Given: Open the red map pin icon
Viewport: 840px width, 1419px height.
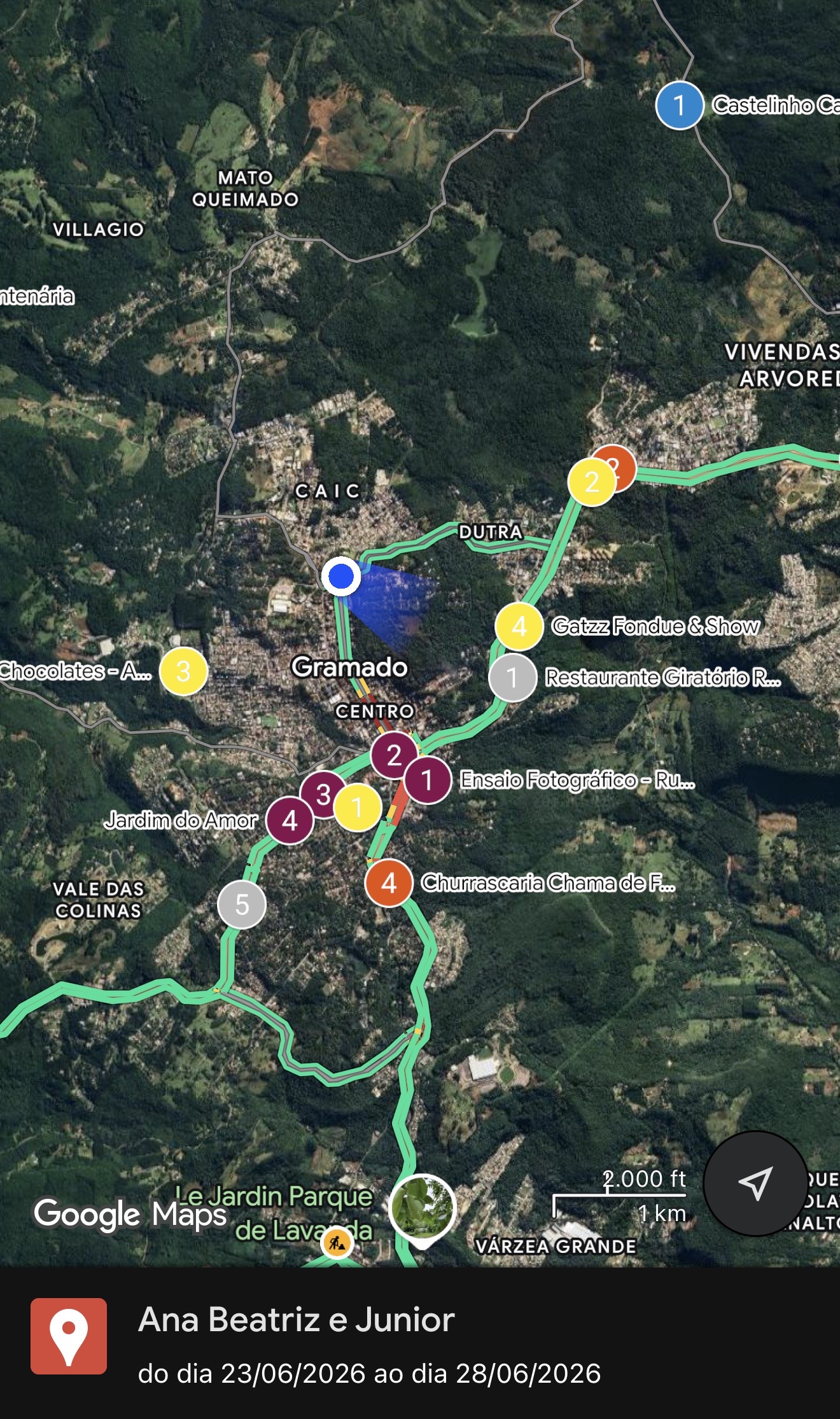Looking at the screenshot, I should (x=69, y=1336).
